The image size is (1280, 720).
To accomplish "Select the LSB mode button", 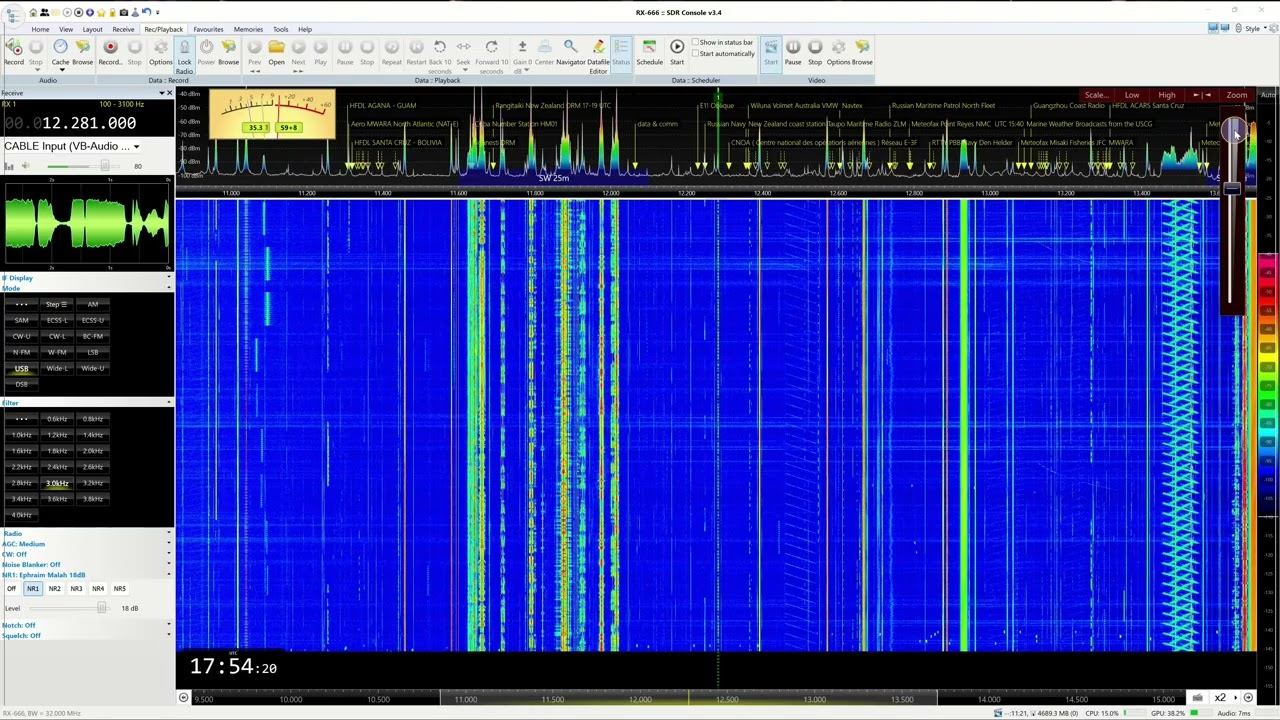I will (x=93, y=352).
